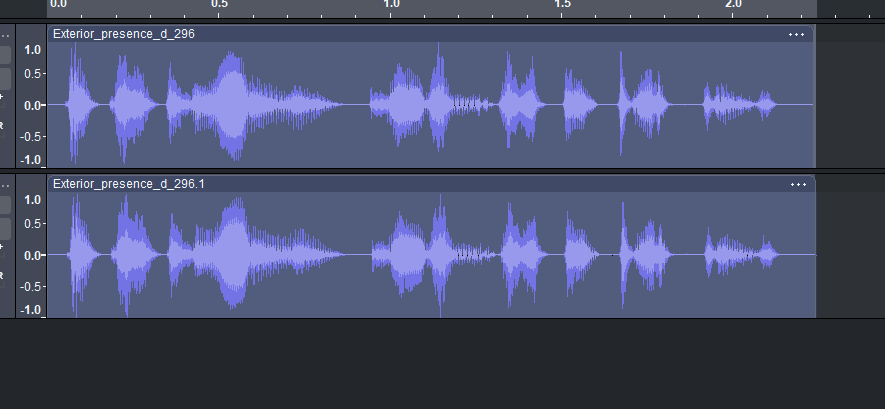
Task: Click the 1.5 mark on the timeline ruler
Action: [x=562, y=5]
